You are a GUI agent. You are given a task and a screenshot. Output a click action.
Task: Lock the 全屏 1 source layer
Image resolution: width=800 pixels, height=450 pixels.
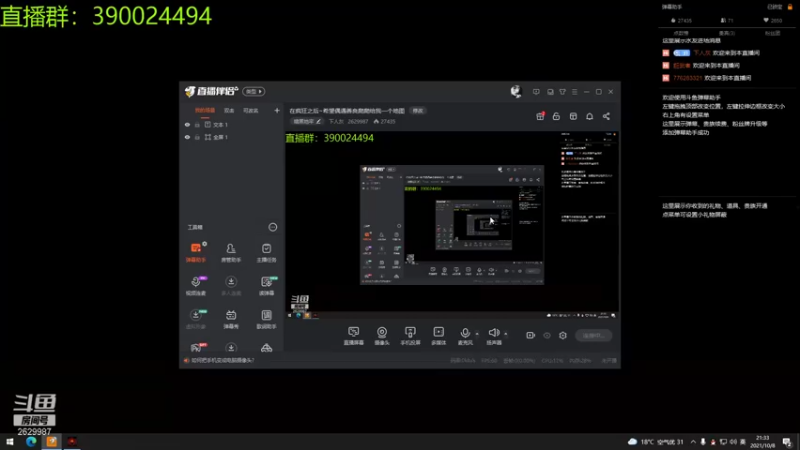click(197, 137)
